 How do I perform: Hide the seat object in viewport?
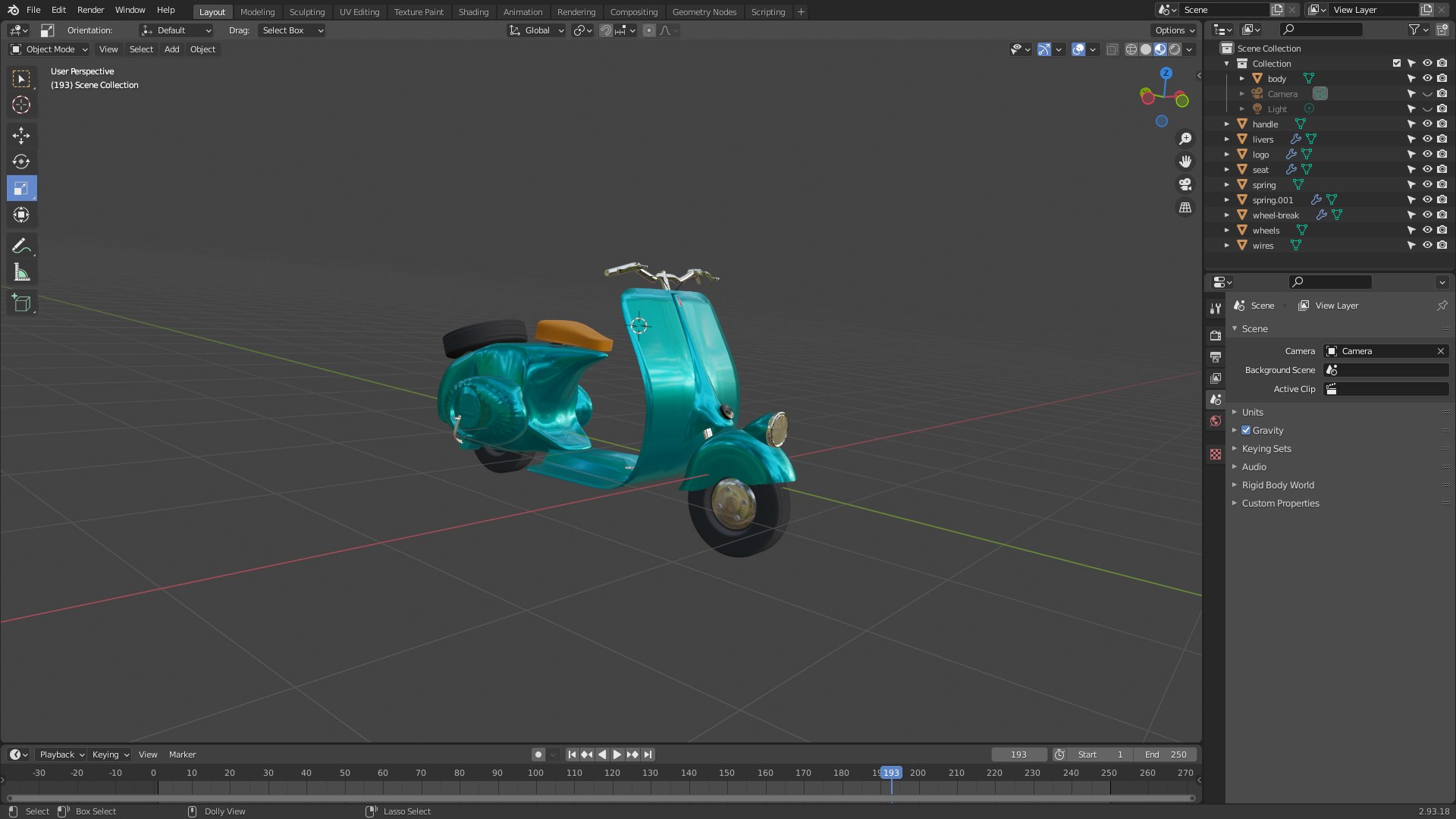(1426, 169)
